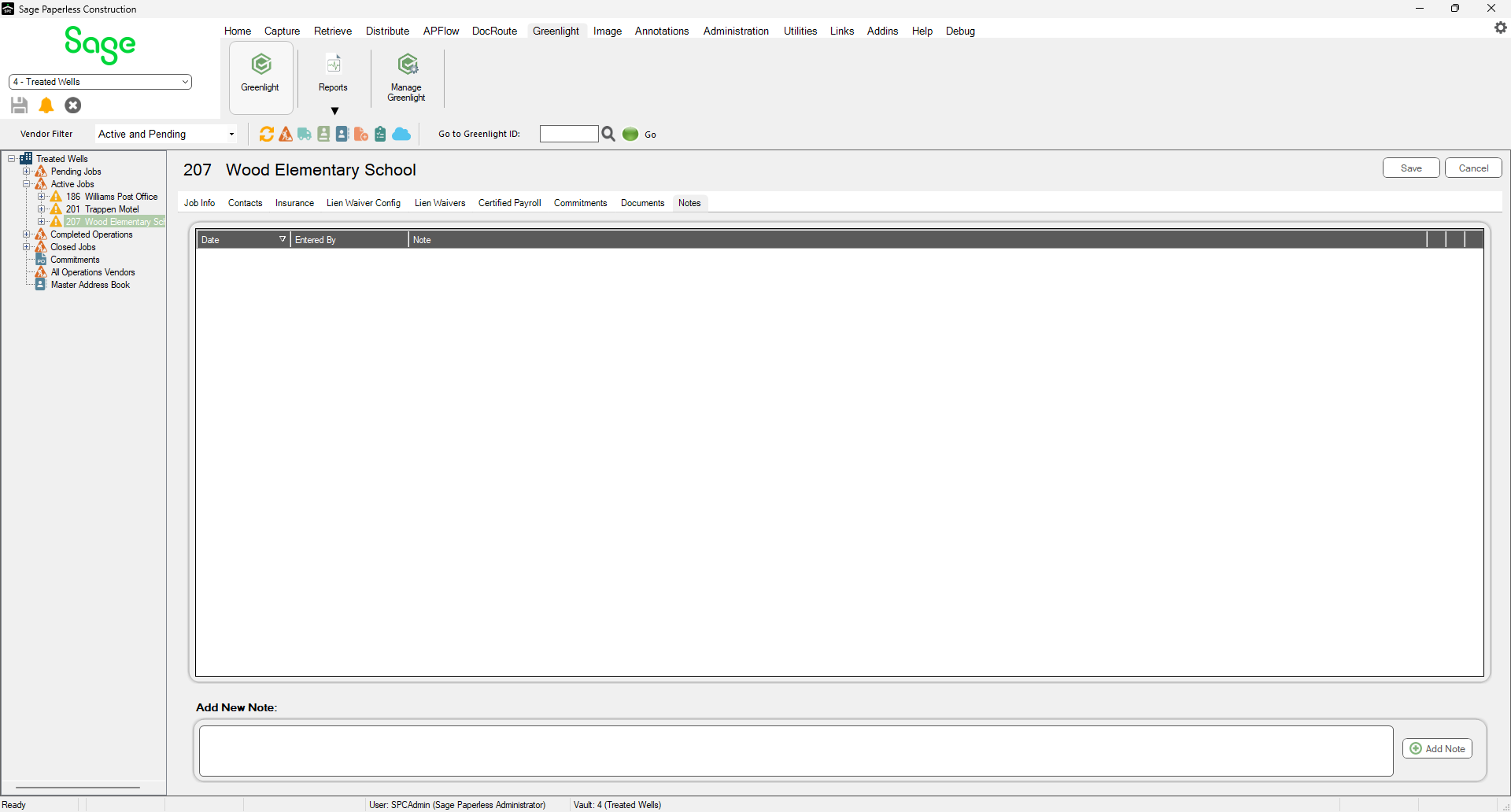Click the Treated Wells building icon
The width and height of the screenshot is (1511, 812).
coord(26,158)
